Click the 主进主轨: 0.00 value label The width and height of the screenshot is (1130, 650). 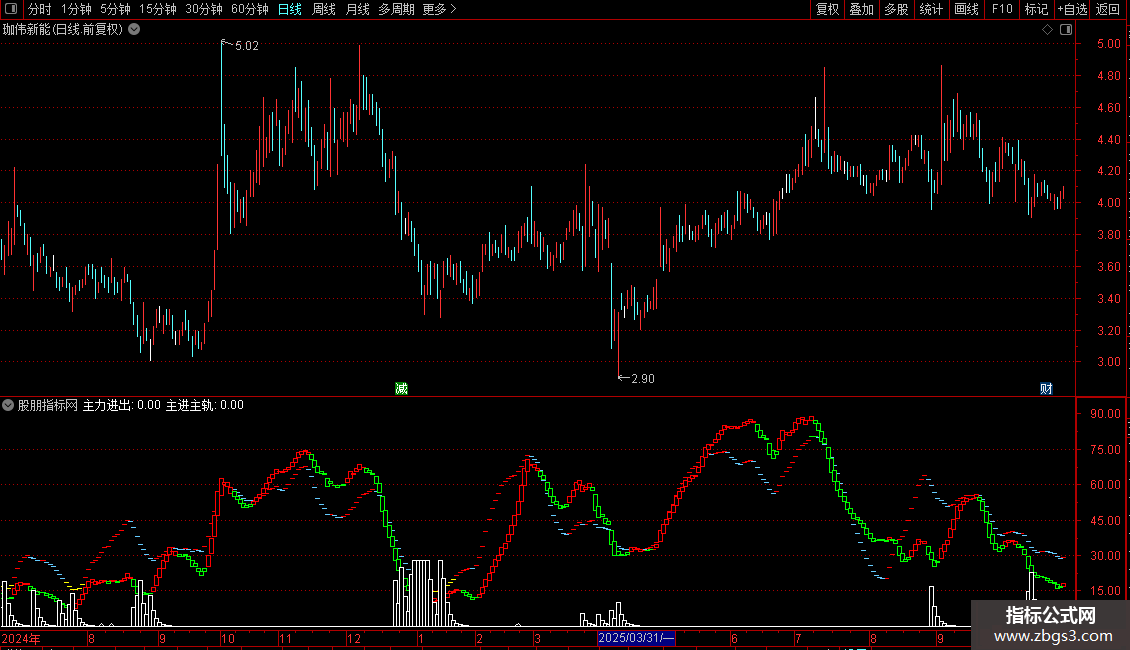pos(205,405)
